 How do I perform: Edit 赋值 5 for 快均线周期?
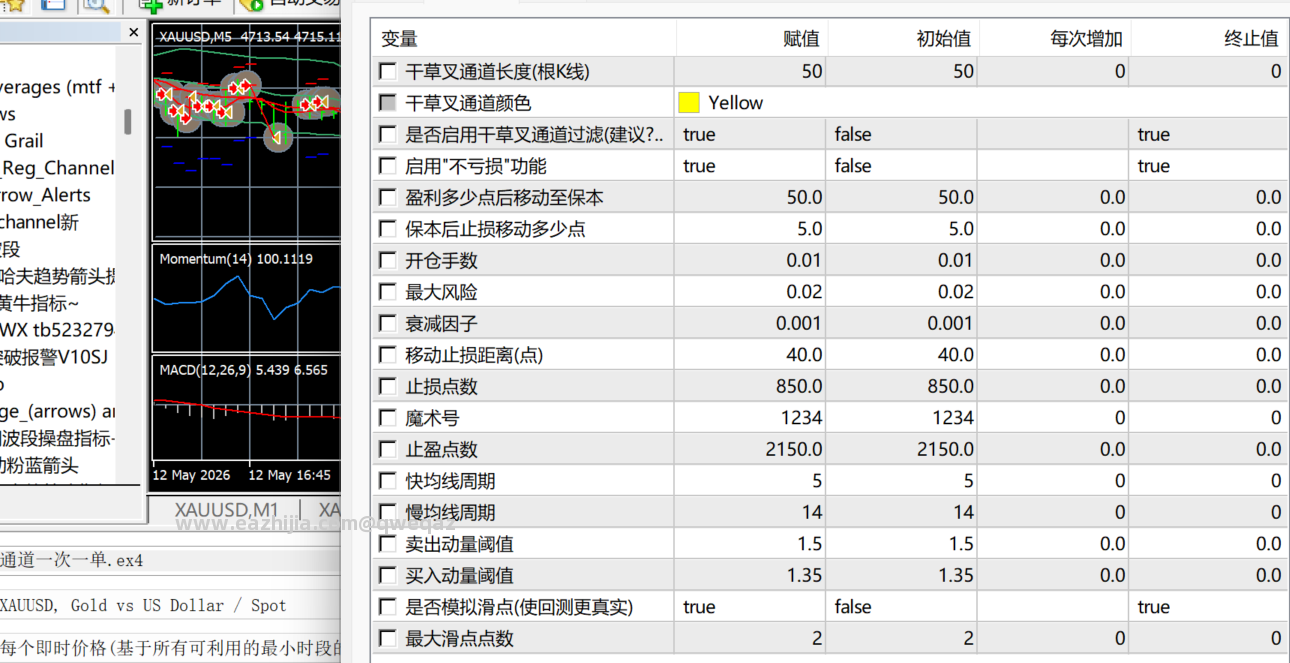click(752, 481)
